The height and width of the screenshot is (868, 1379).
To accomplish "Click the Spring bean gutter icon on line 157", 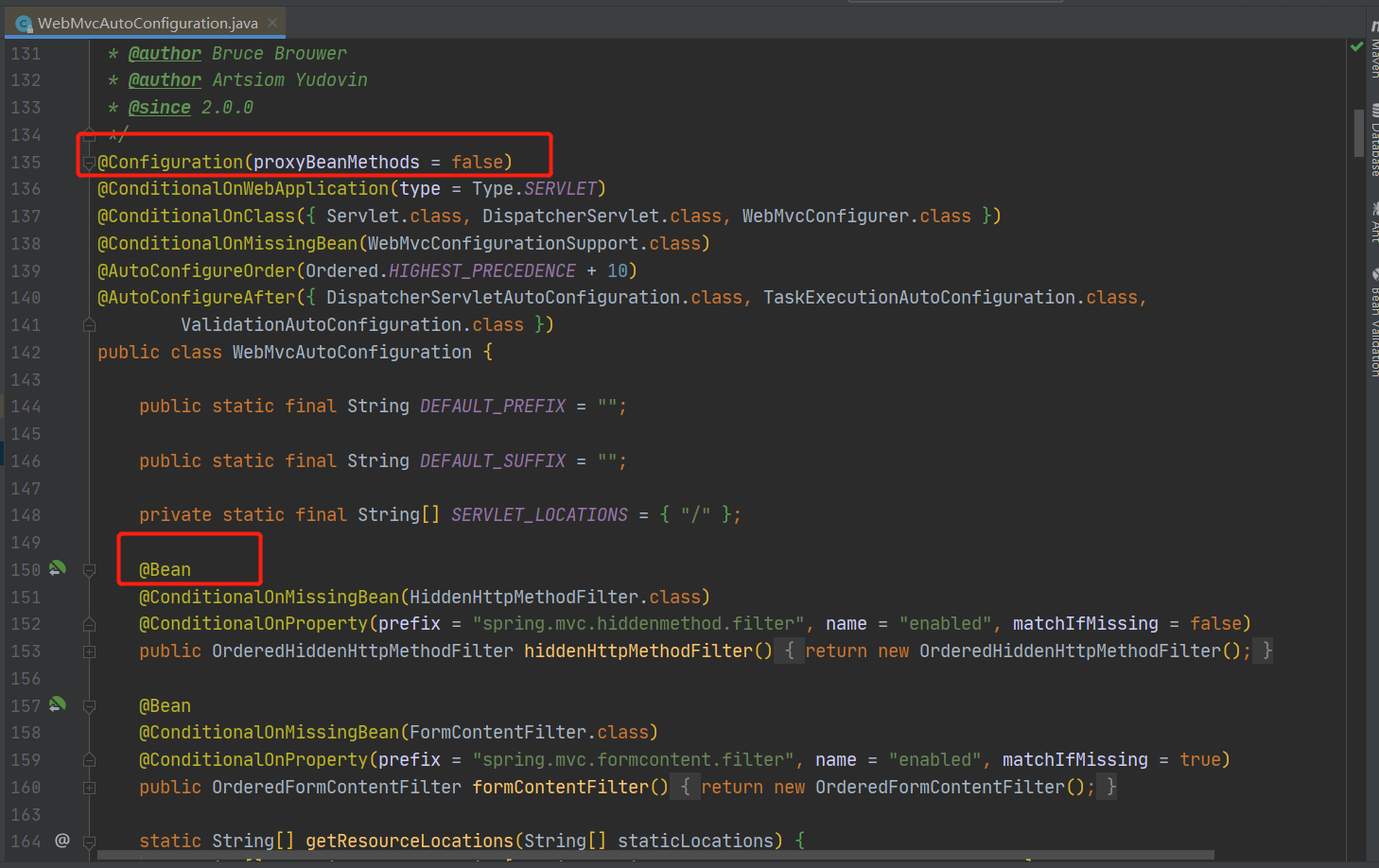I will (x=58, y=704).
